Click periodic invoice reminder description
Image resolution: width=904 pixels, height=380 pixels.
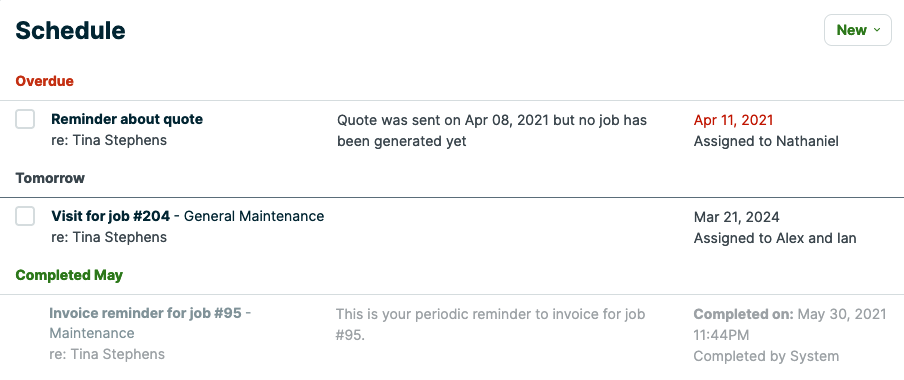(x=490, y=324)
